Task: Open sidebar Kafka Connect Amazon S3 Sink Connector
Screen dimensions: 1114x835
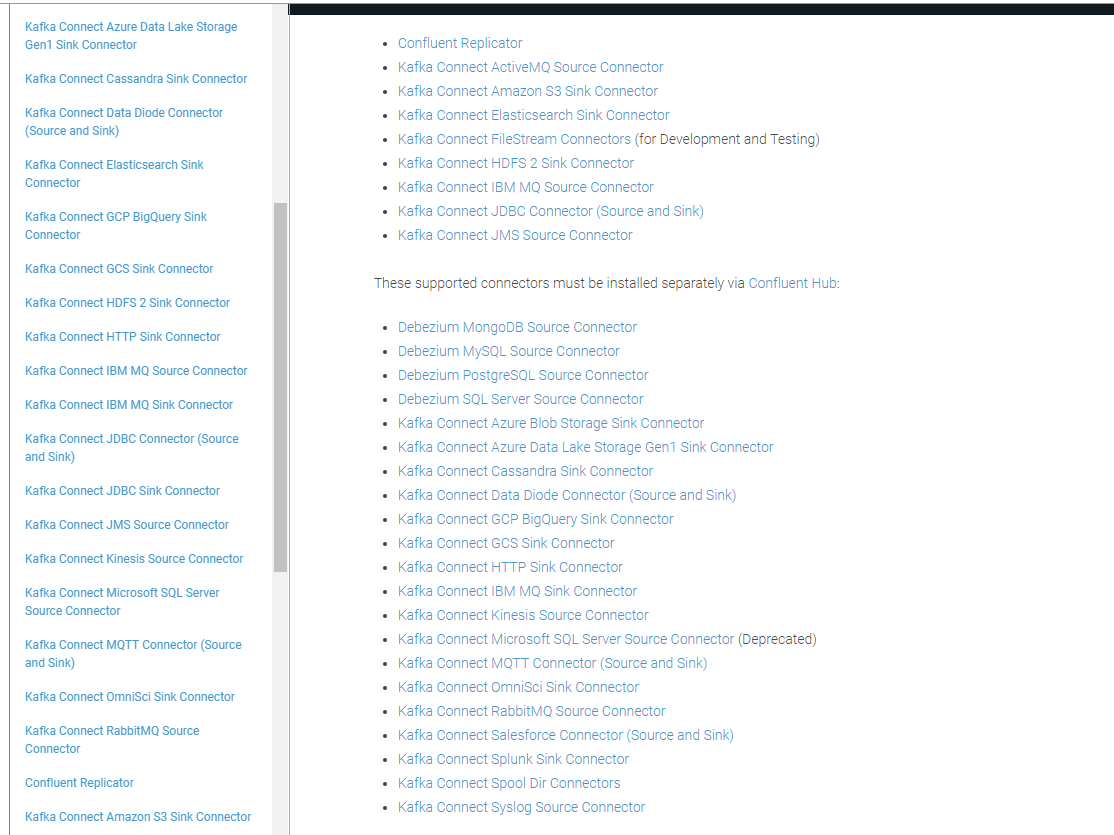Action: 138,817
